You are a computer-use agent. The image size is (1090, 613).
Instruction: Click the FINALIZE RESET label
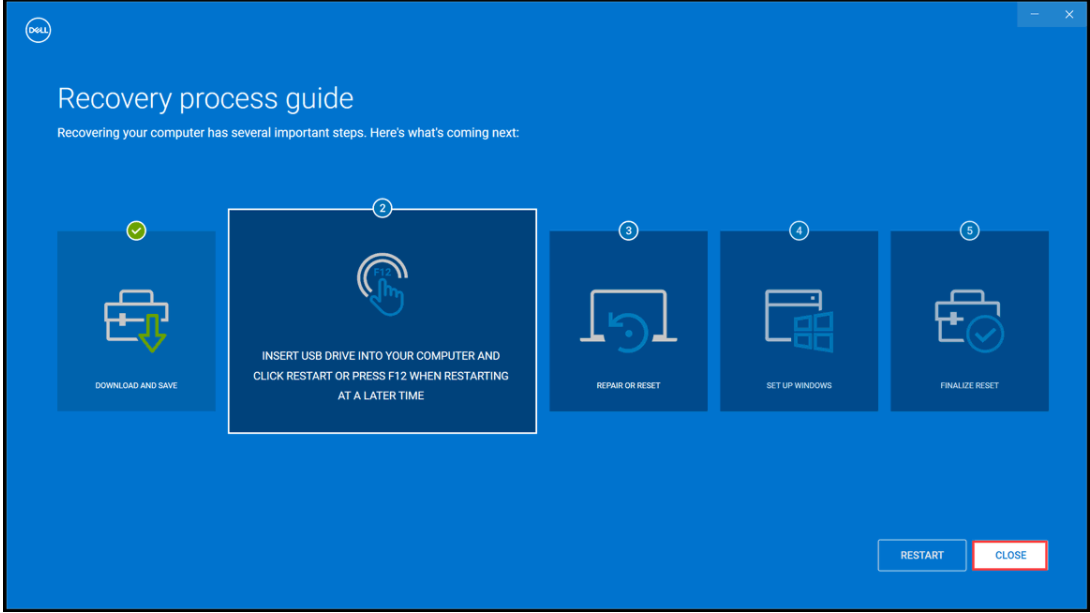click(x=969, y=385)
